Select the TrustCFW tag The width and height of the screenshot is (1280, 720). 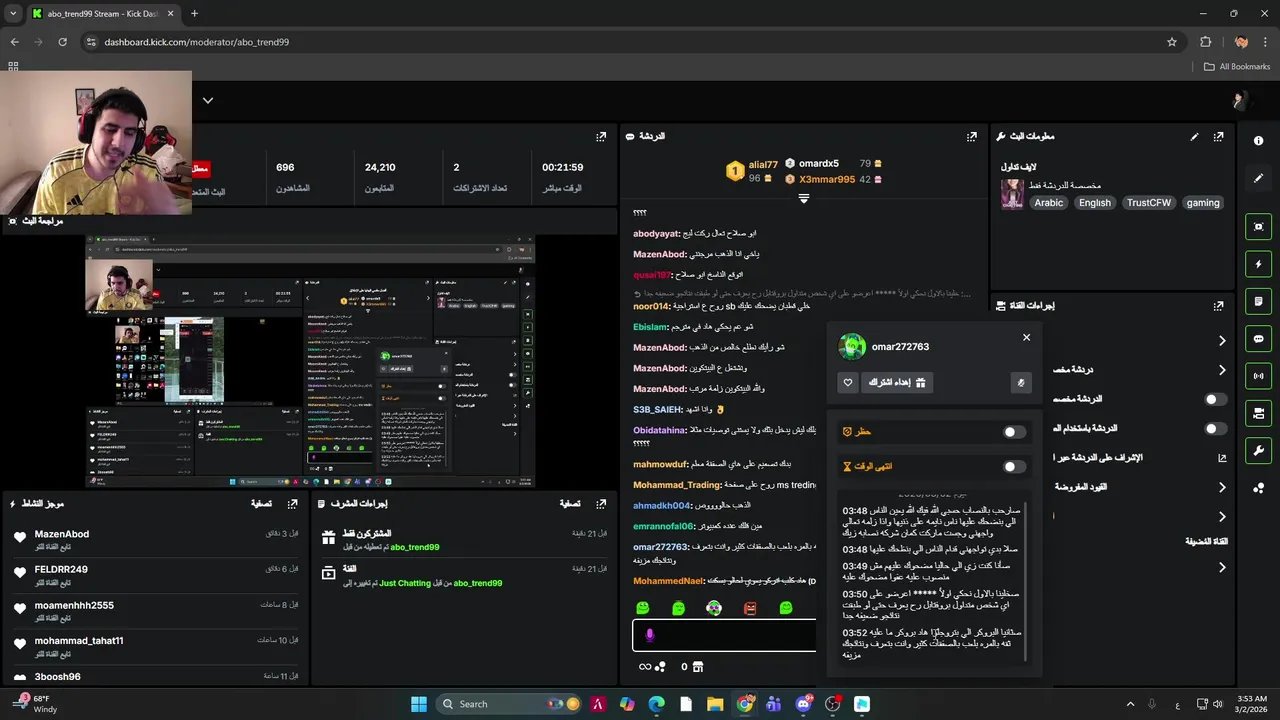coord(1149,203)
